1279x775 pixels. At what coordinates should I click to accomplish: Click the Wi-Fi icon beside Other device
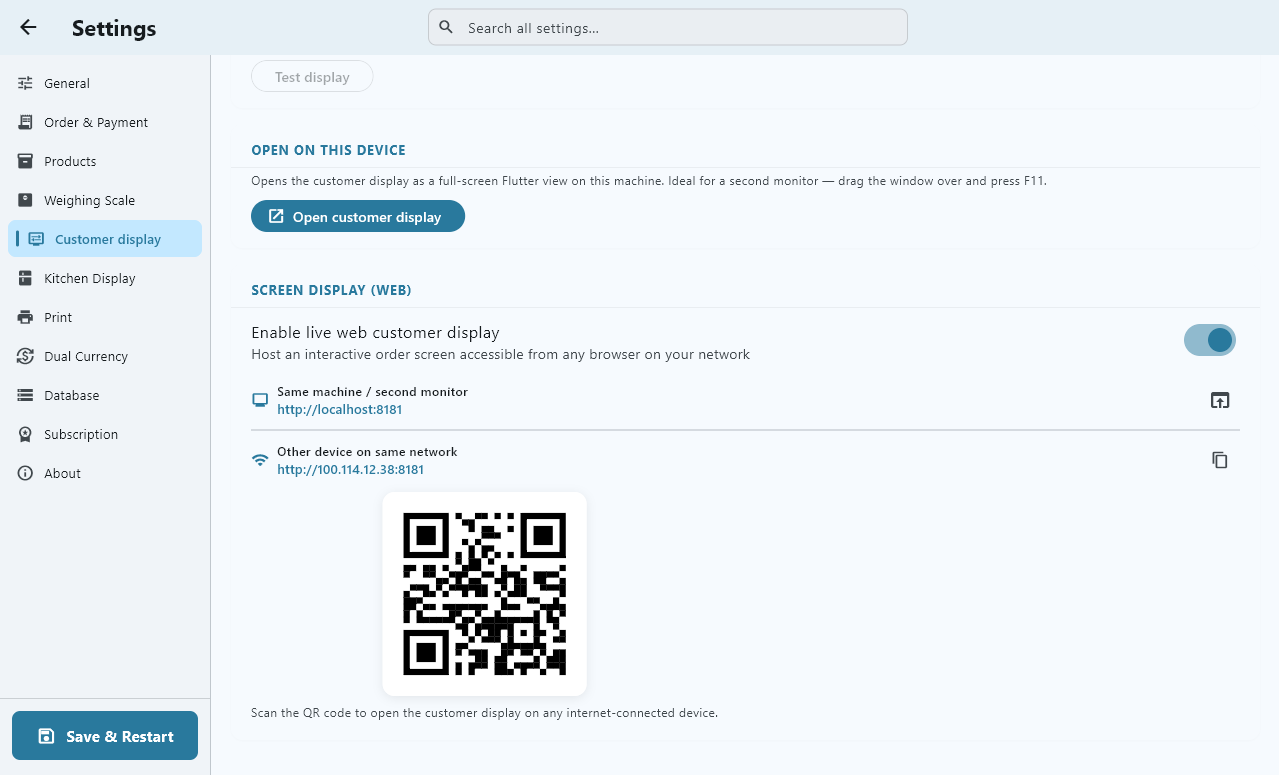point(260,460)
